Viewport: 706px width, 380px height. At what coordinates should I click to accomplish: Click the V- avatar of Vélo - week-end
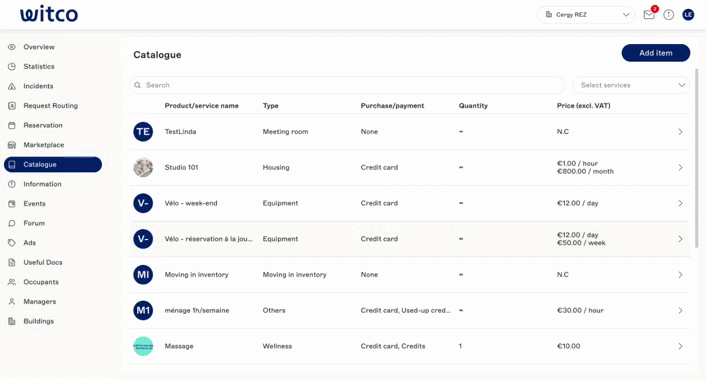[x=143, y=203]
